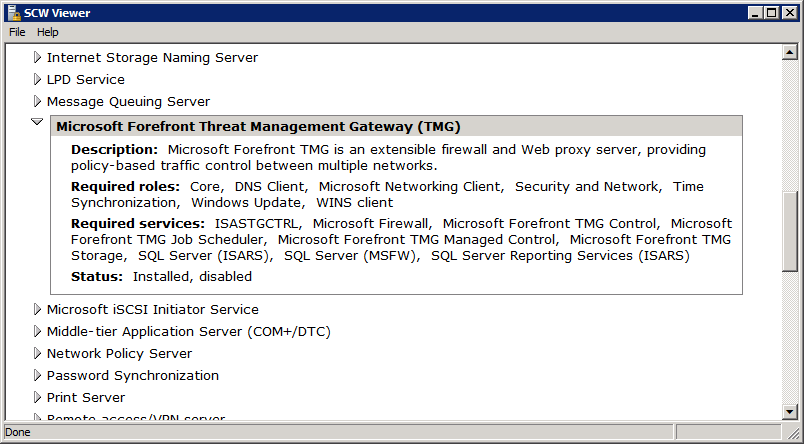Select Internet Storage Naming Server text
This screenshot has height=444, width=804.
click(152, 57)
